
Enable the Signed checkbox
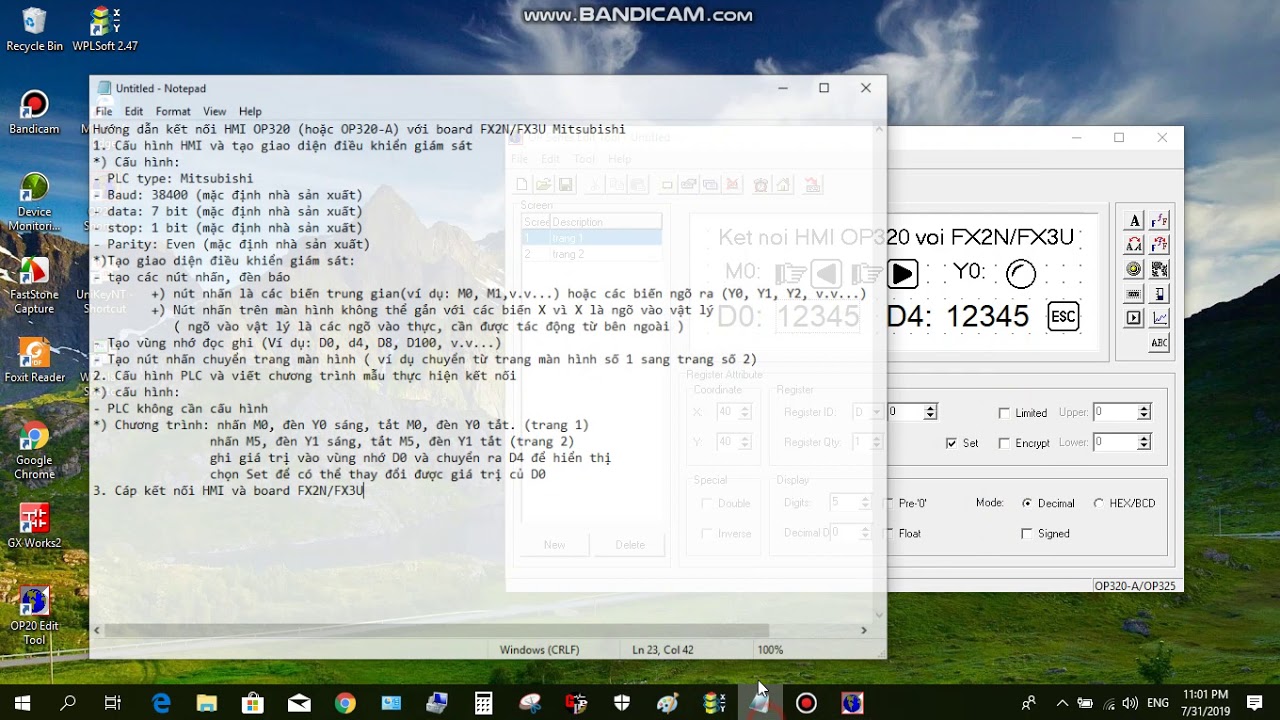point(1026,534)
